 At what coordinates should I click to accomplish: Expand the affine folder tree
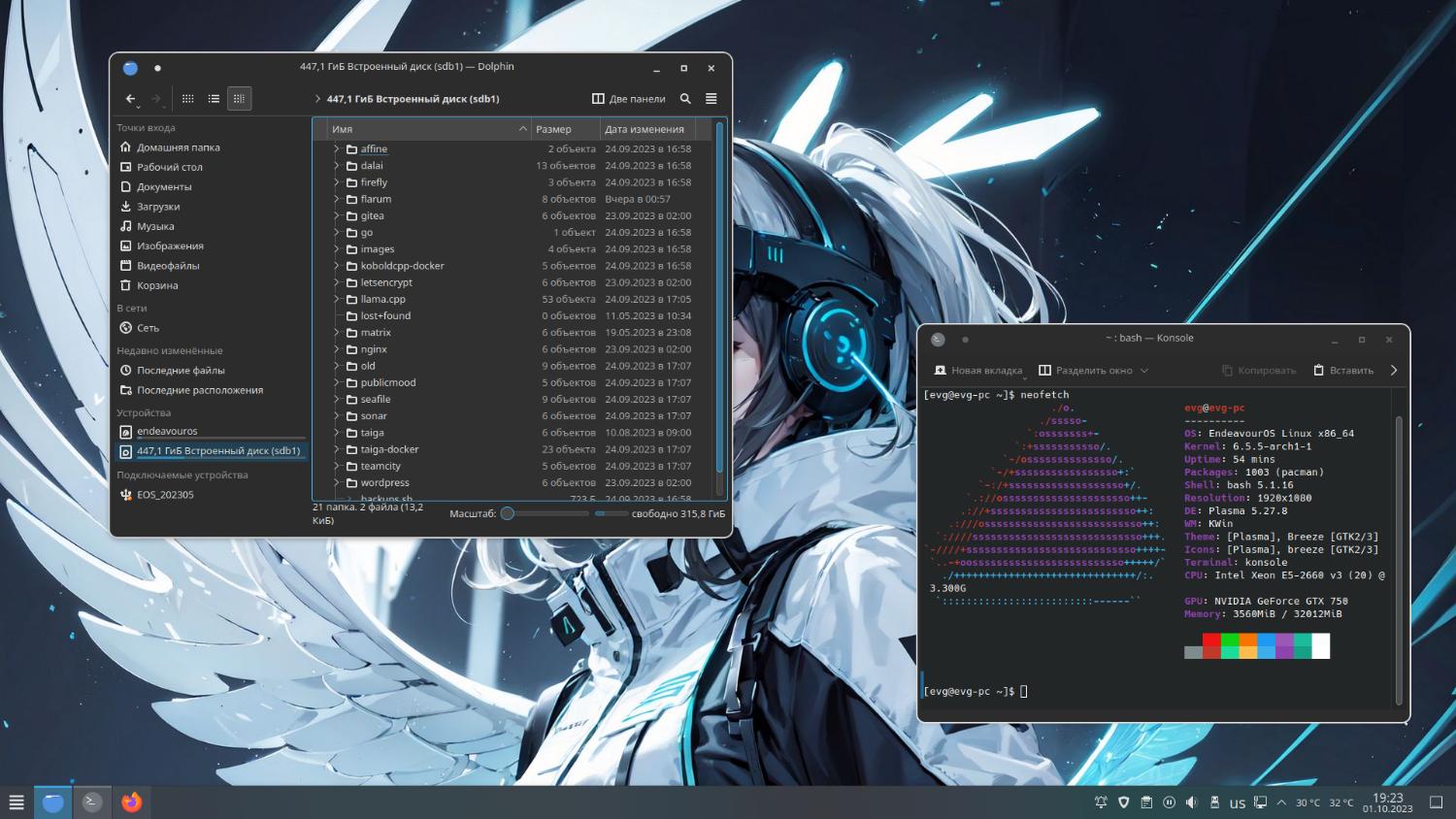click(337, 149)
